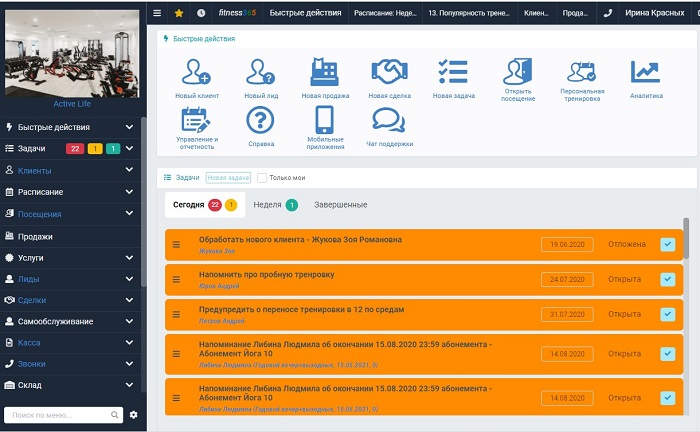Click drag handle of переносе тренировки task

pos(176,314)
